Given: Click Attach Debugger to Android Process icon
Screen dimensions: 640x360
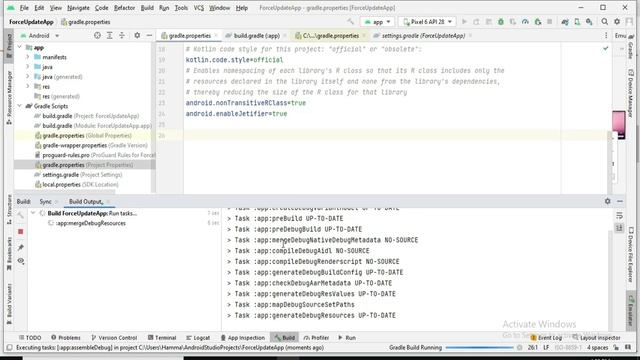Looking at the screenshot, I should tap(538, 22).
